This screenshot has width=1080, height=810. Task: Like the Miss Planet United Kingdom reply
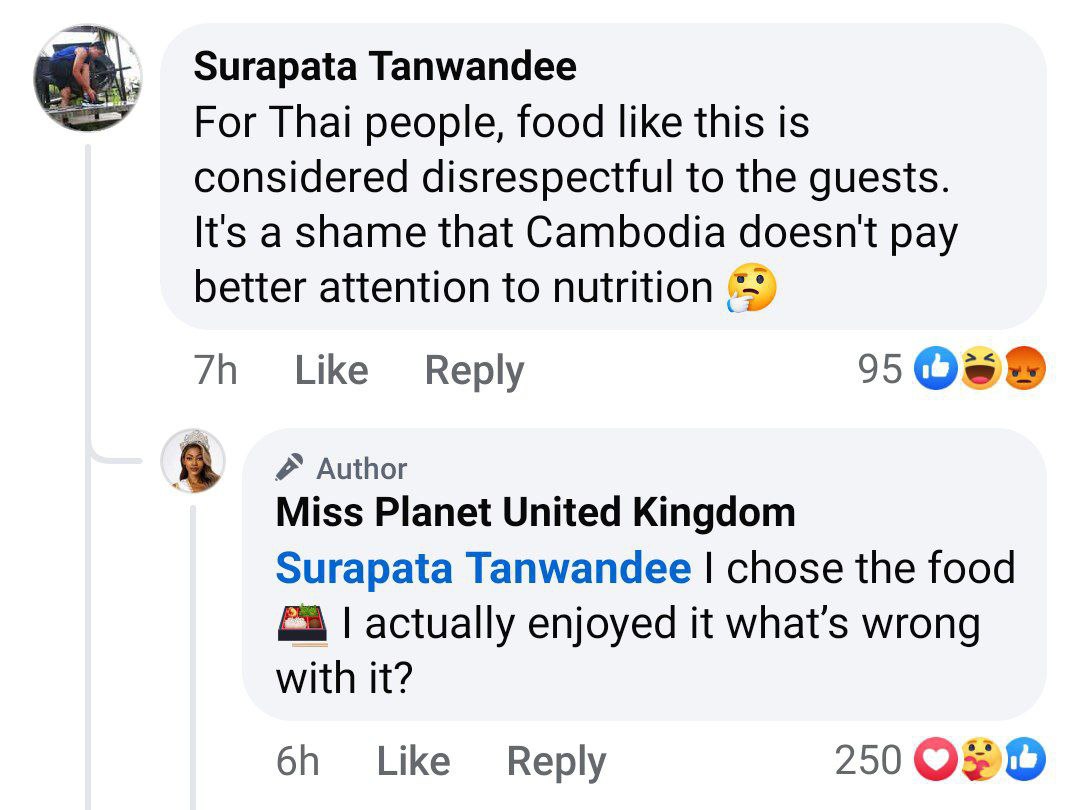pos(413,762)
